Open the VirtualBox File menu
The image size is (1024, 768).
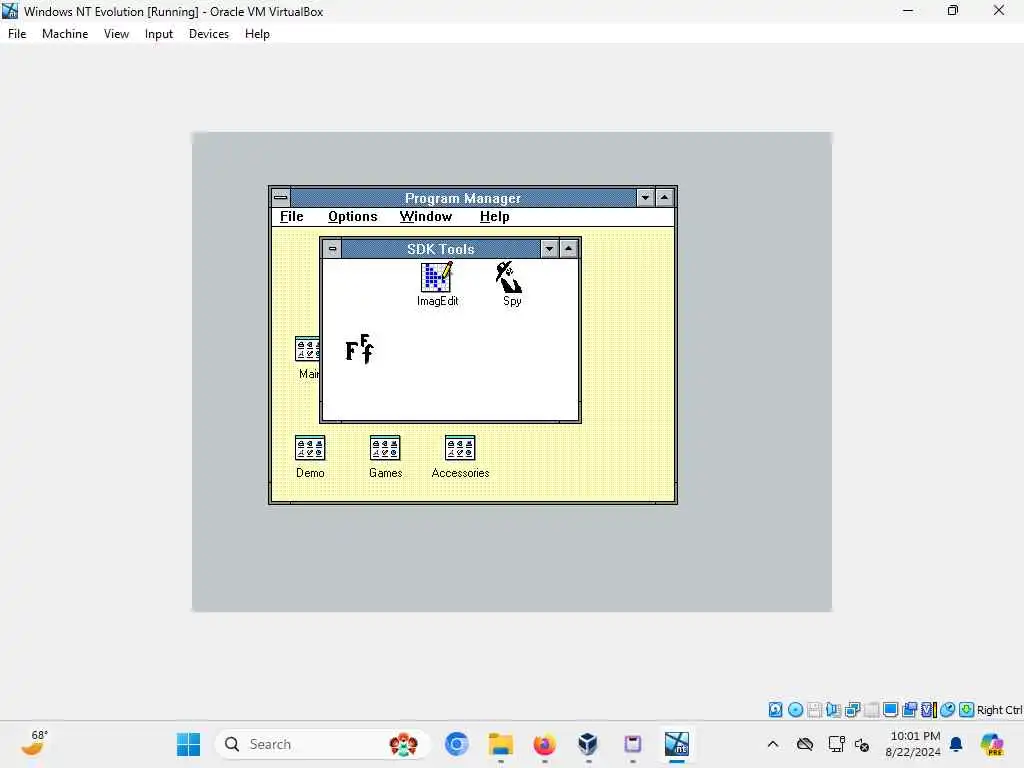pos(17,34)
